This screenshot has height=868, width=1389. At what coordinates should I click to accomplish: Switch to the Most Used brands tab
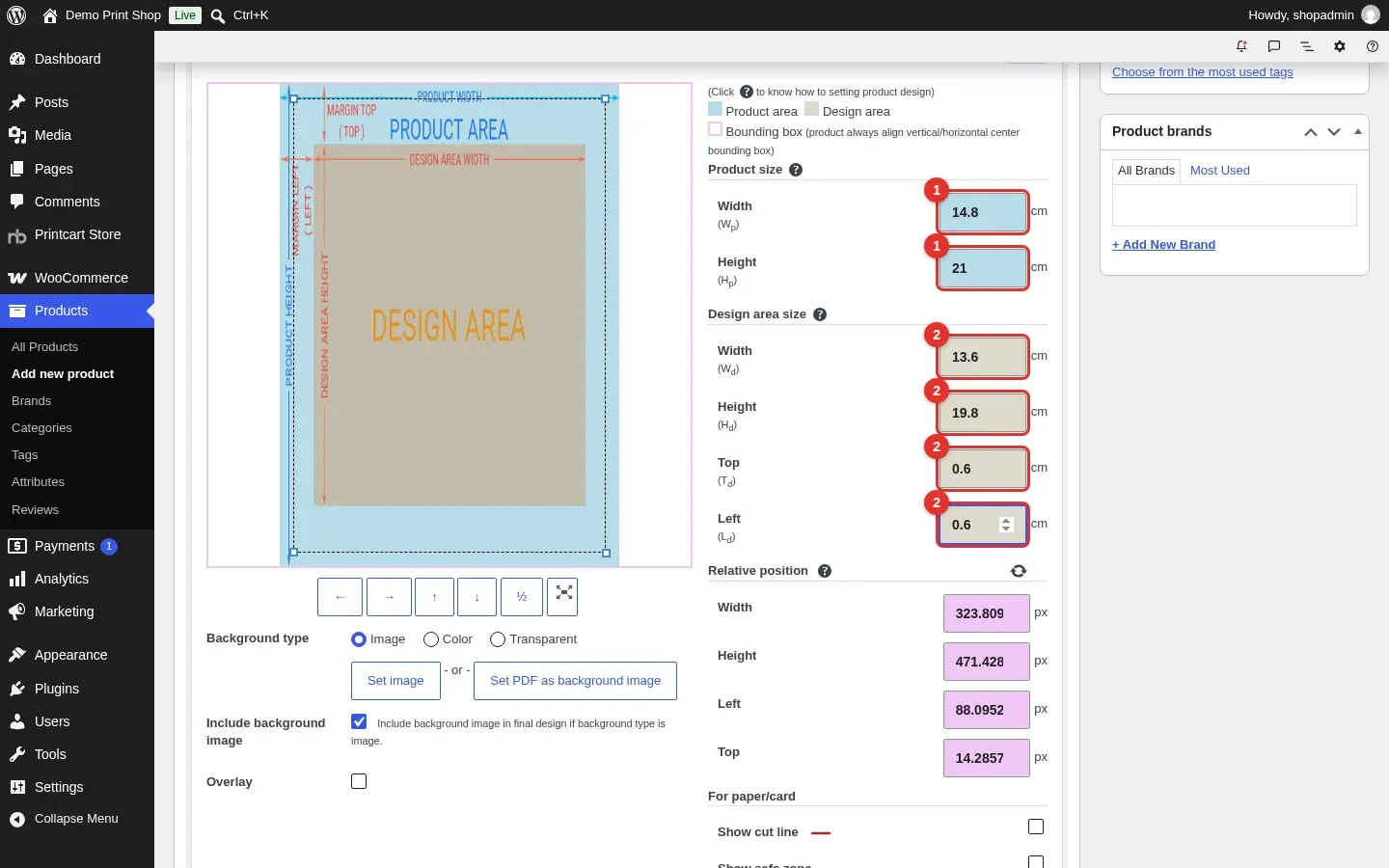point(1220,171)
